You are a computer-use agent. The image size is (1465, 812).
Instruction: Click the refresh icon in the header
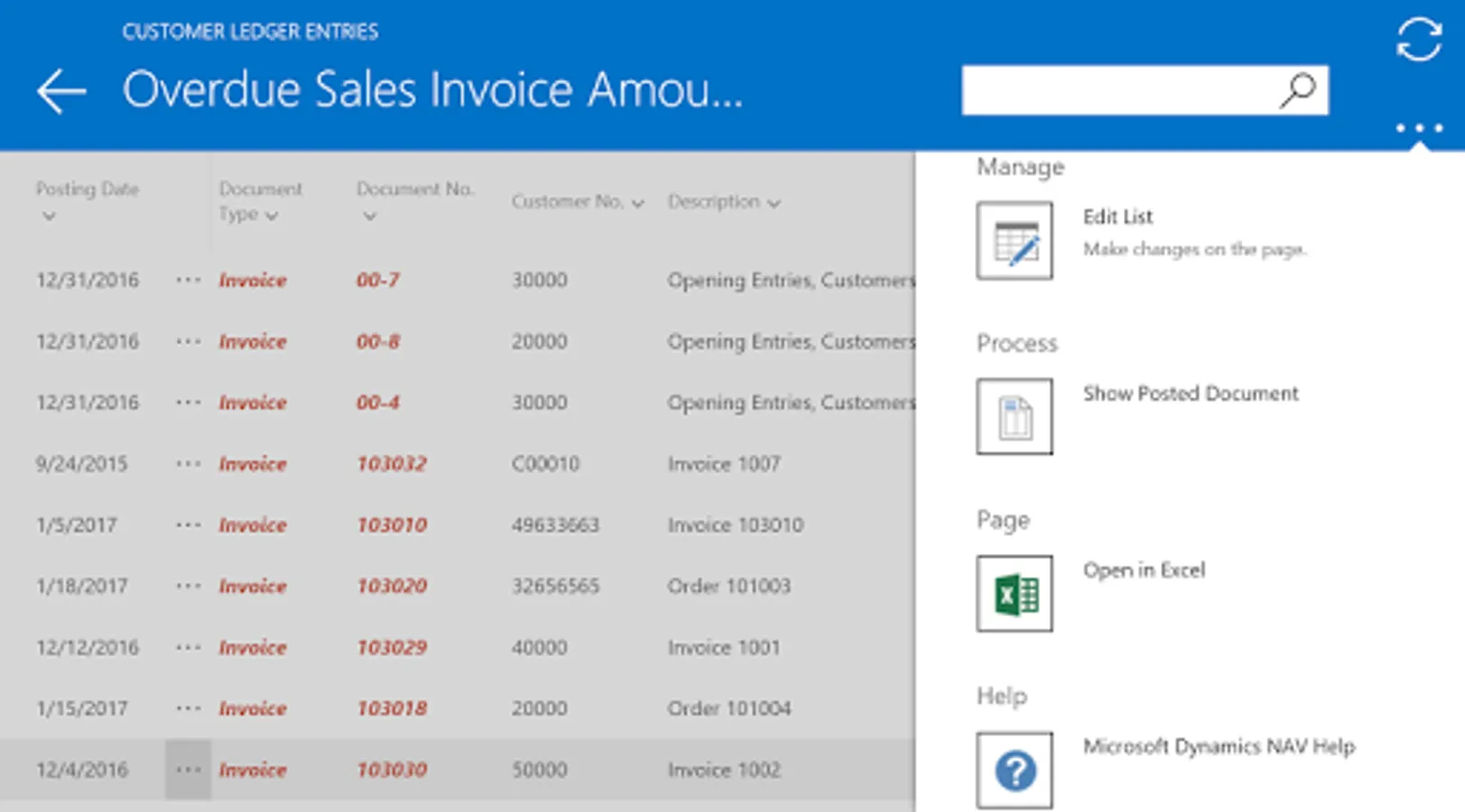pos(1418,39)
